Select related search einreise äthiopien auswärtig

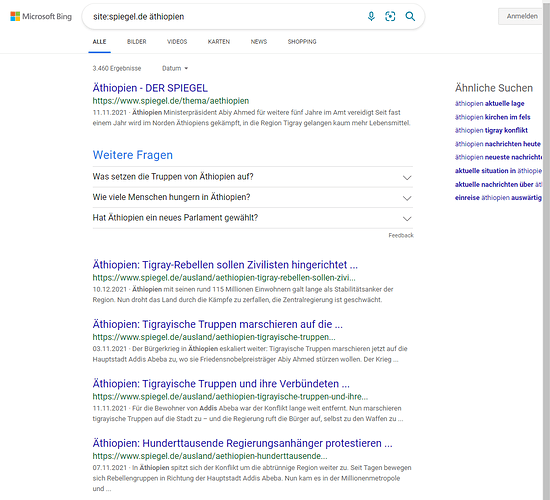pos(498,198)
